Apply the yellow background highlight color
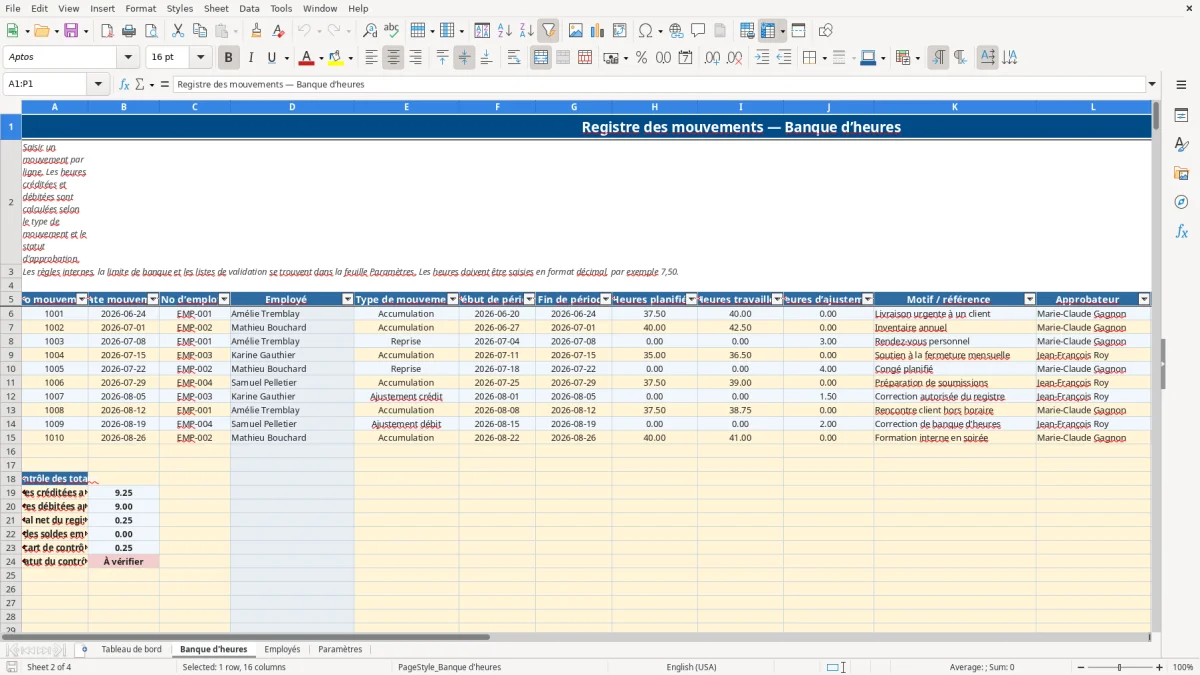 tap(335, 58)
